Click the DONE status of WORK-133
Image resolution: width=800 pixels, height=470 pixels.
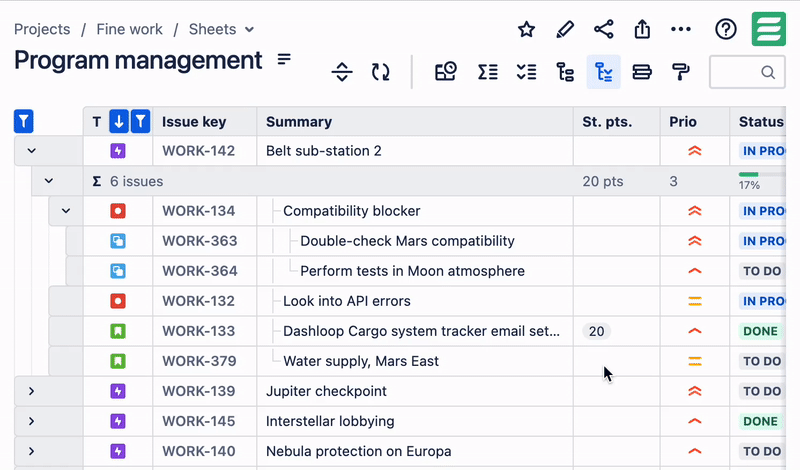760,331
